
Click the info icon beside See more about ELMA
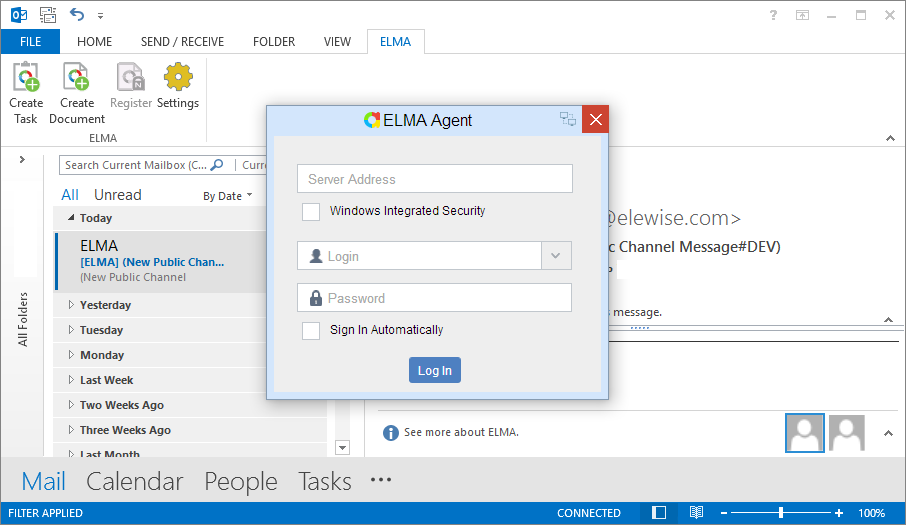click(x=391, y=433)
